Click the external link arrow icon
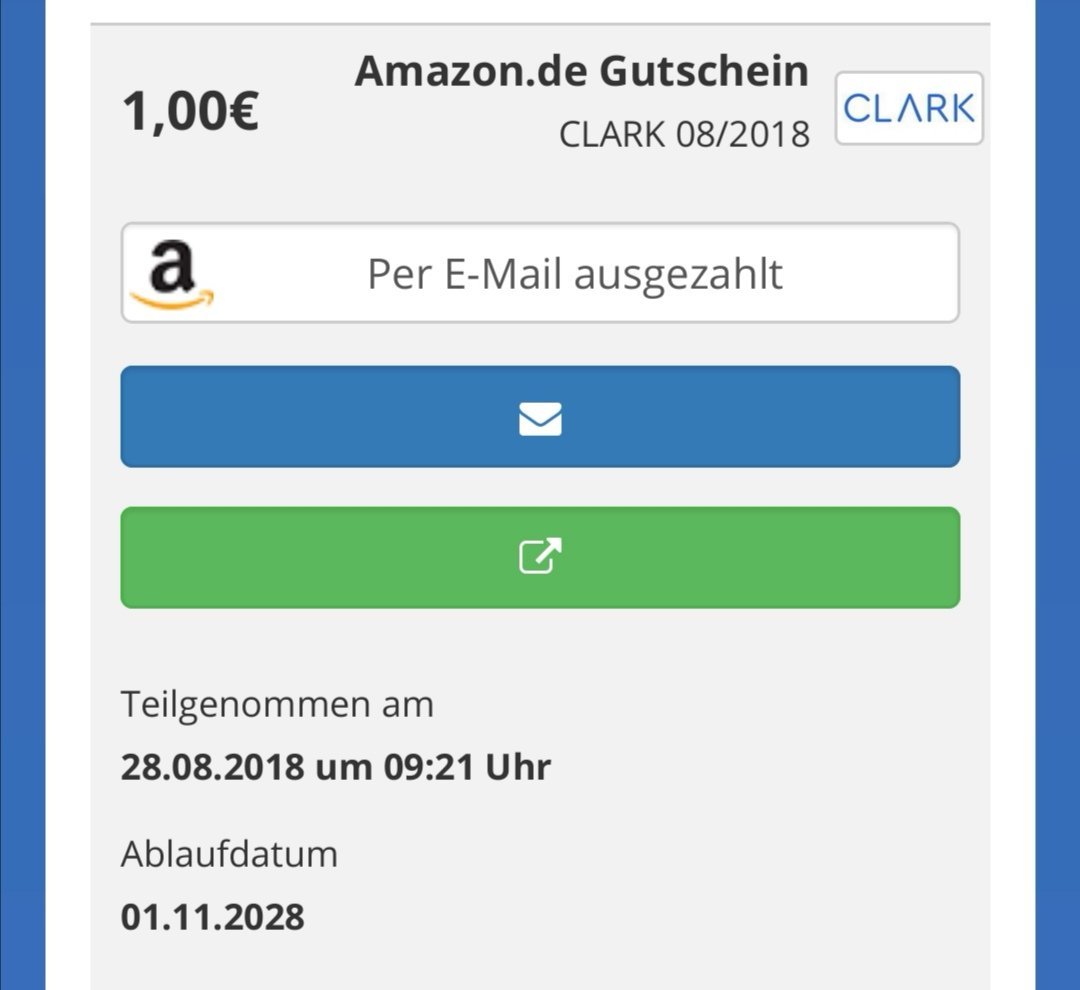 pos(540,555)
